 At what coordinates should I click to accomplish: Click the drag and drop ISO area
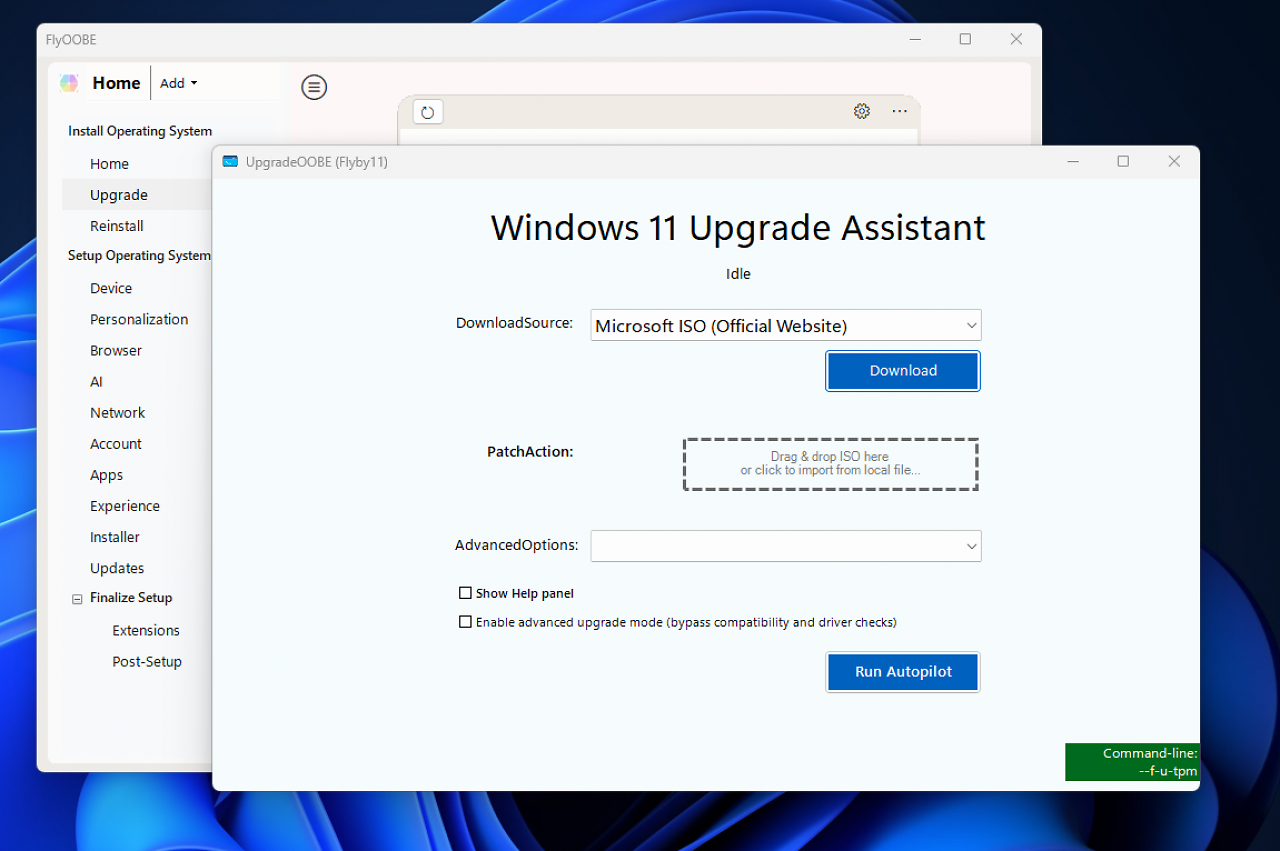(x=830, y=464)
